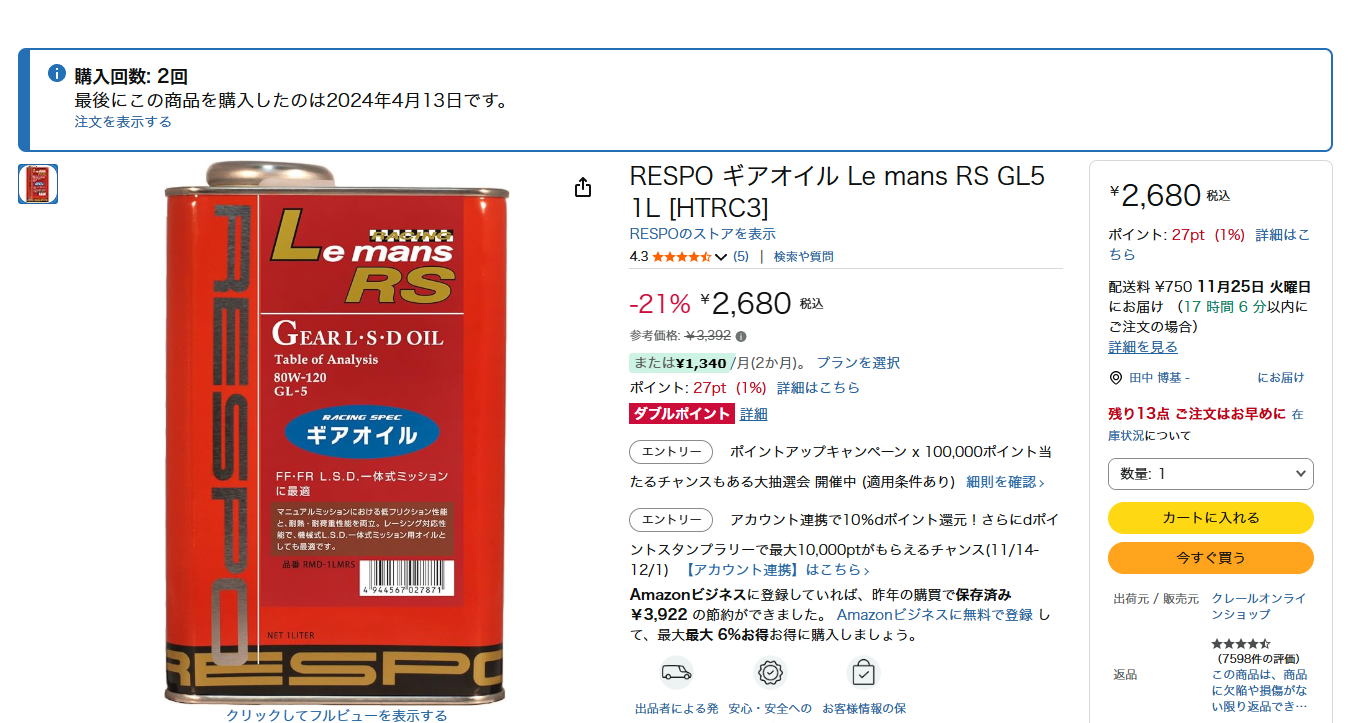Open the 【アカウント連携】はこちら link

coord(776,570)
